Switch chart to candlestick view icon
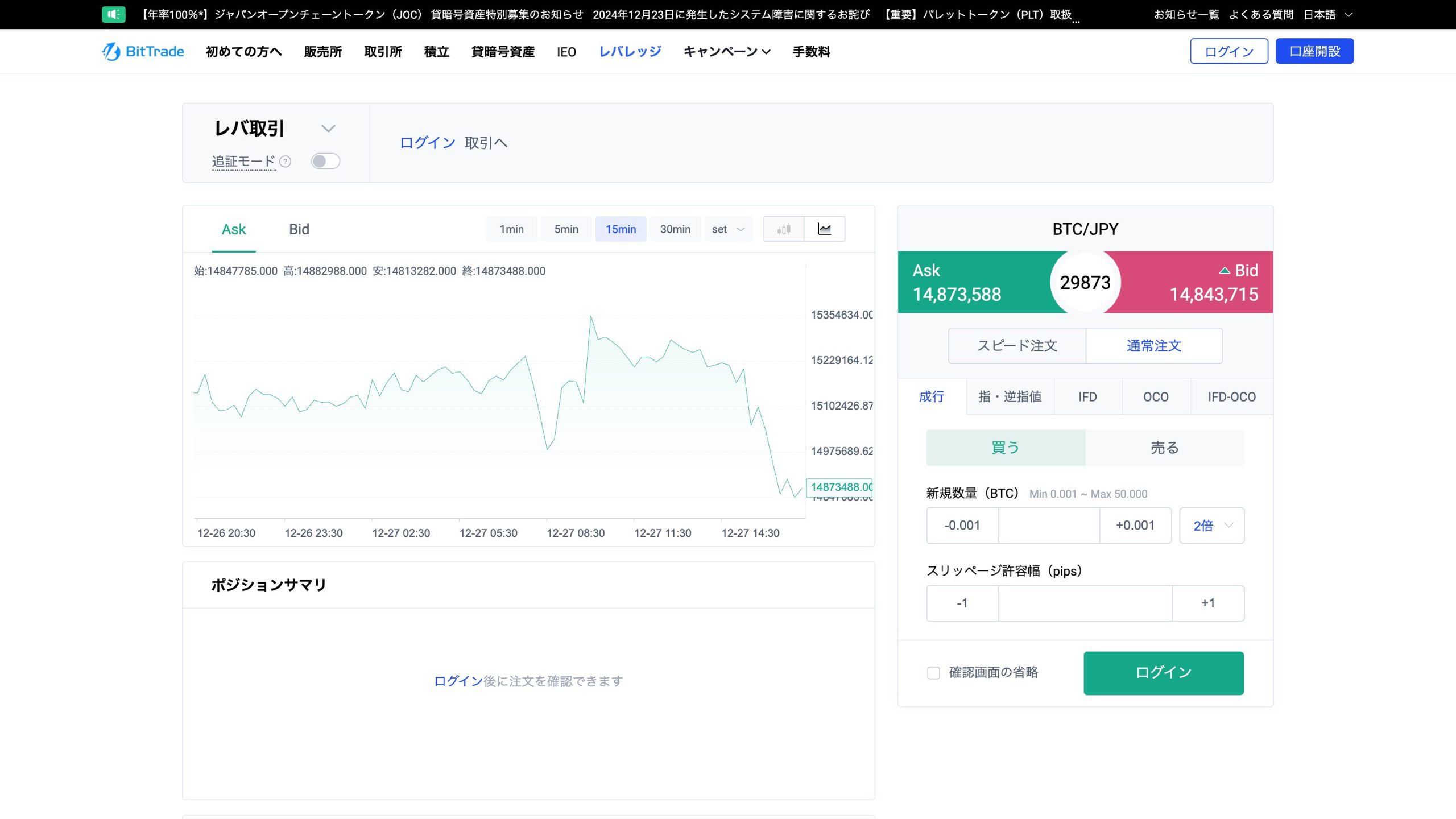The width and height of the screenshot is (1456, 819). pos(784,229)
